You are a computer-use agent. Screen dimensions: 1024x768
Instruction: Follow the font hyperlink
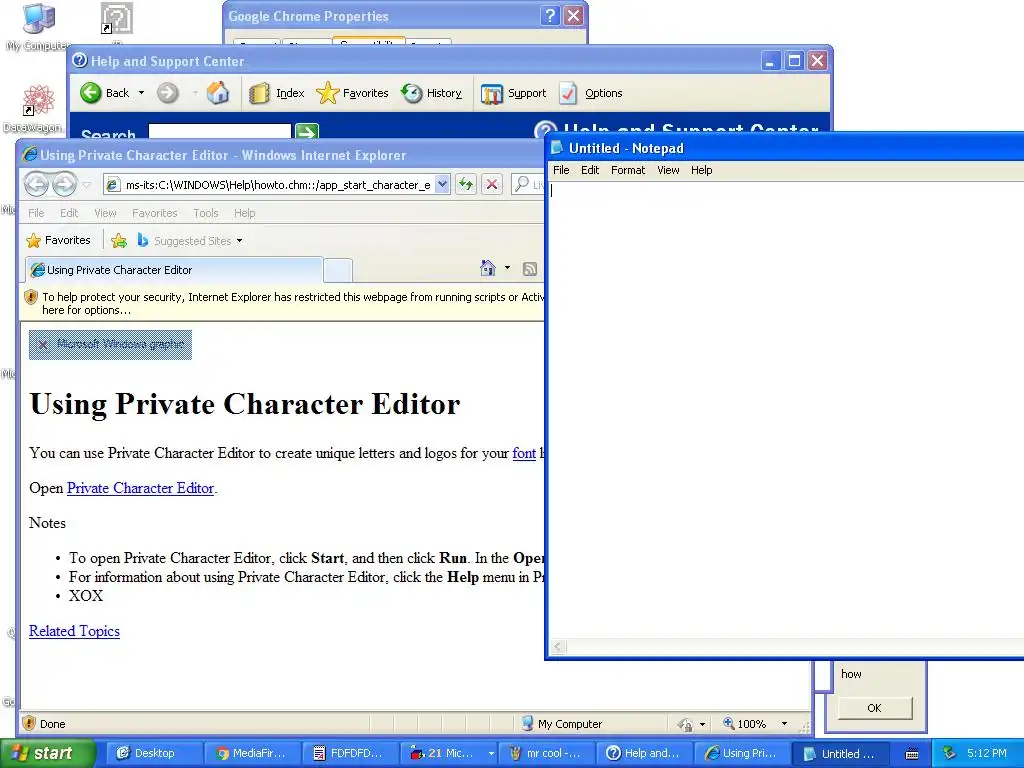(524, 453)
